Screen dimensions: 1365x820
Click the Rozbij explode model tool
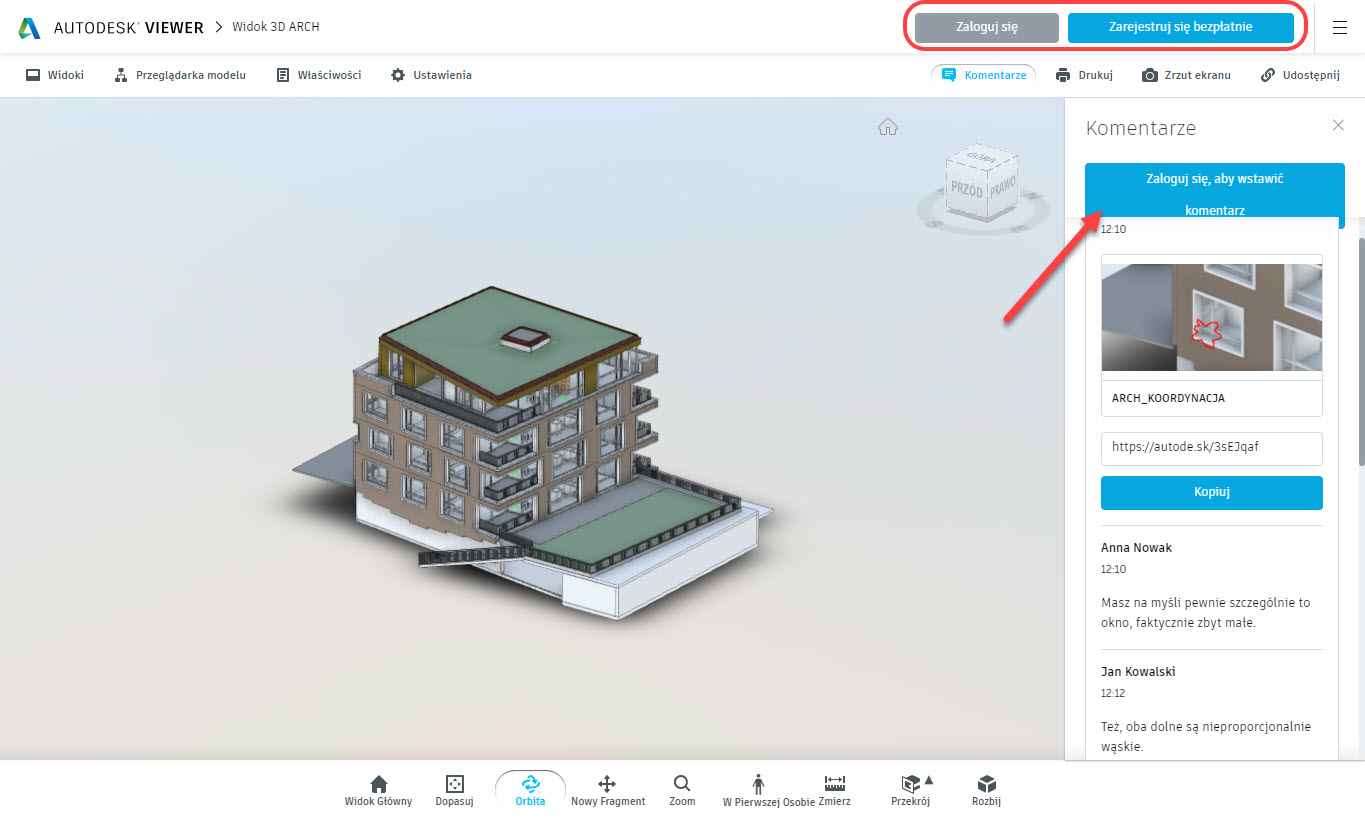click(x=986, y=789)
